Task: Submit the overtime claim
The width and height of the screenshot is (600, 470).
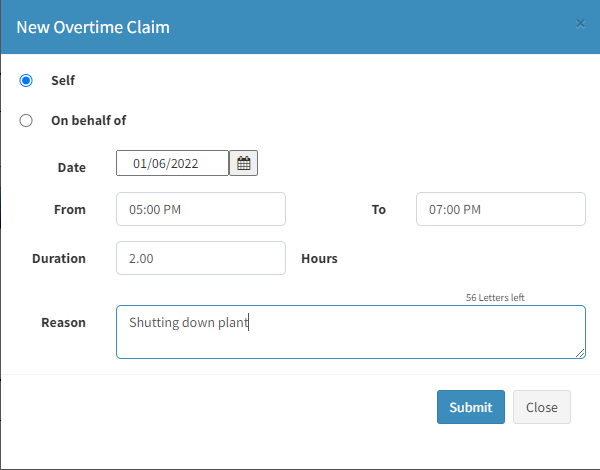Action: pyautogui.click(x=471, y=407)
